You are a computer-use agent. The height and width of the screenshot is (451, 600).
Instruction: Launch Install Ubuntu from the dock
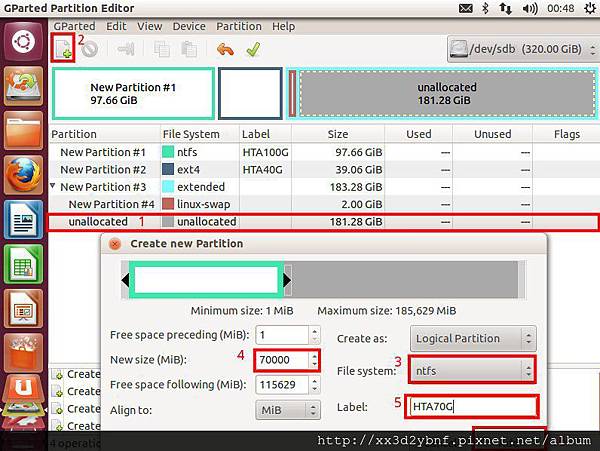(x=23, y=86)
